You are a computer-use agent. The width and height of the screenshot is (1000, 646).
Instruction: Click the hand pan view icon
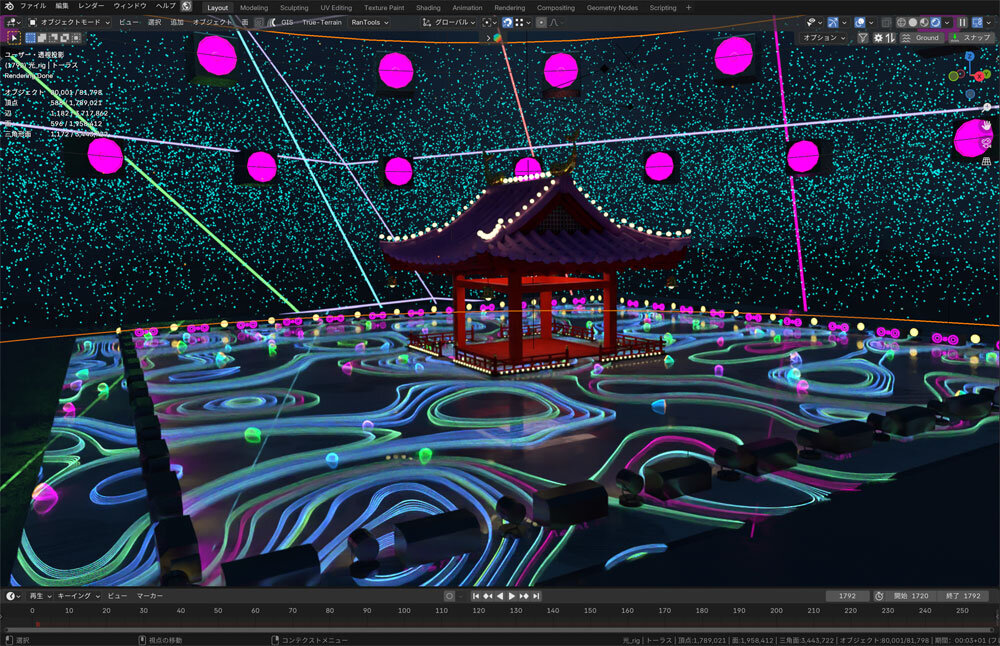987,125
